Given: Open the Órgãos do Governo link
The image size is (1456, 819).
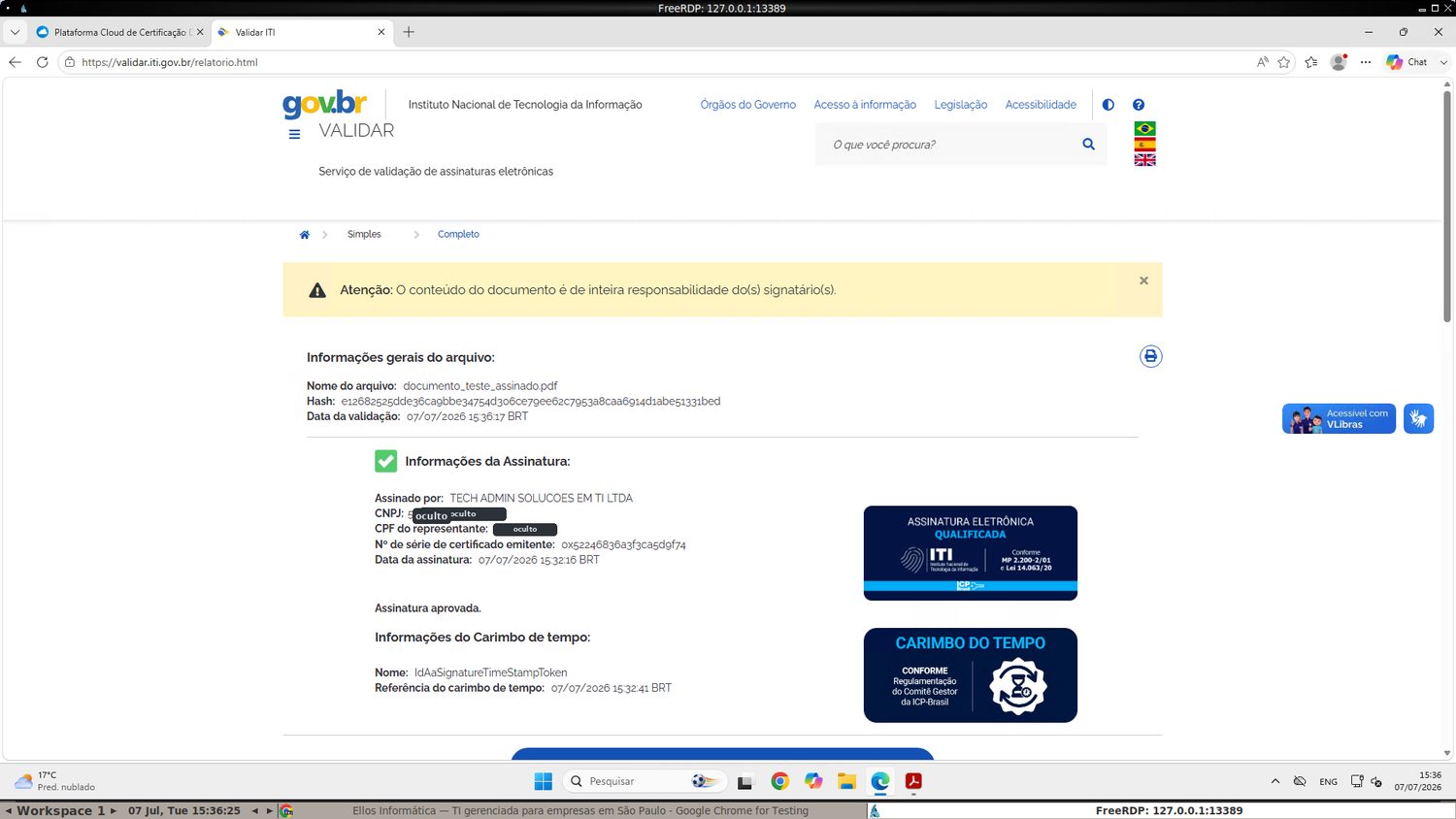Looking at the screenshot, I should (x=747, y=105).
